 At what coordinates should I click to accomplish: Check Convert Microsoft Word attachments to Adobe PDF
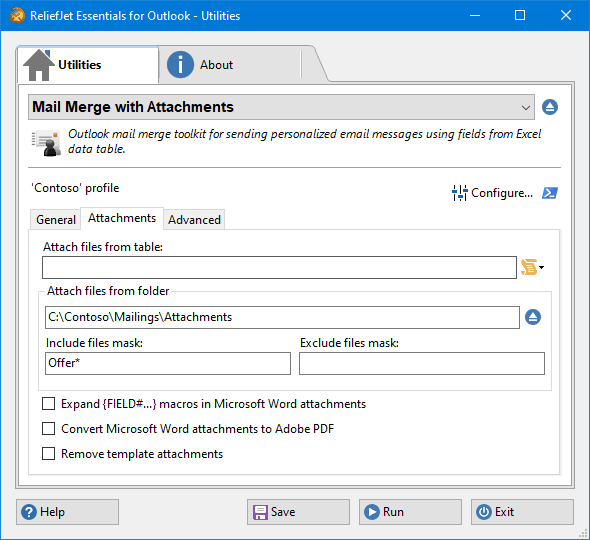pos(49,429)
